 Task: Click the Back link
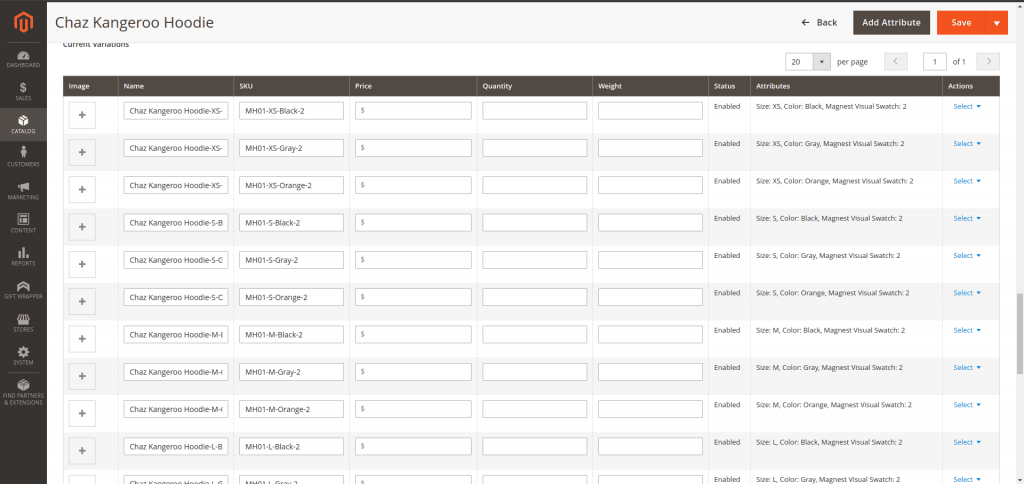[819, 22]
